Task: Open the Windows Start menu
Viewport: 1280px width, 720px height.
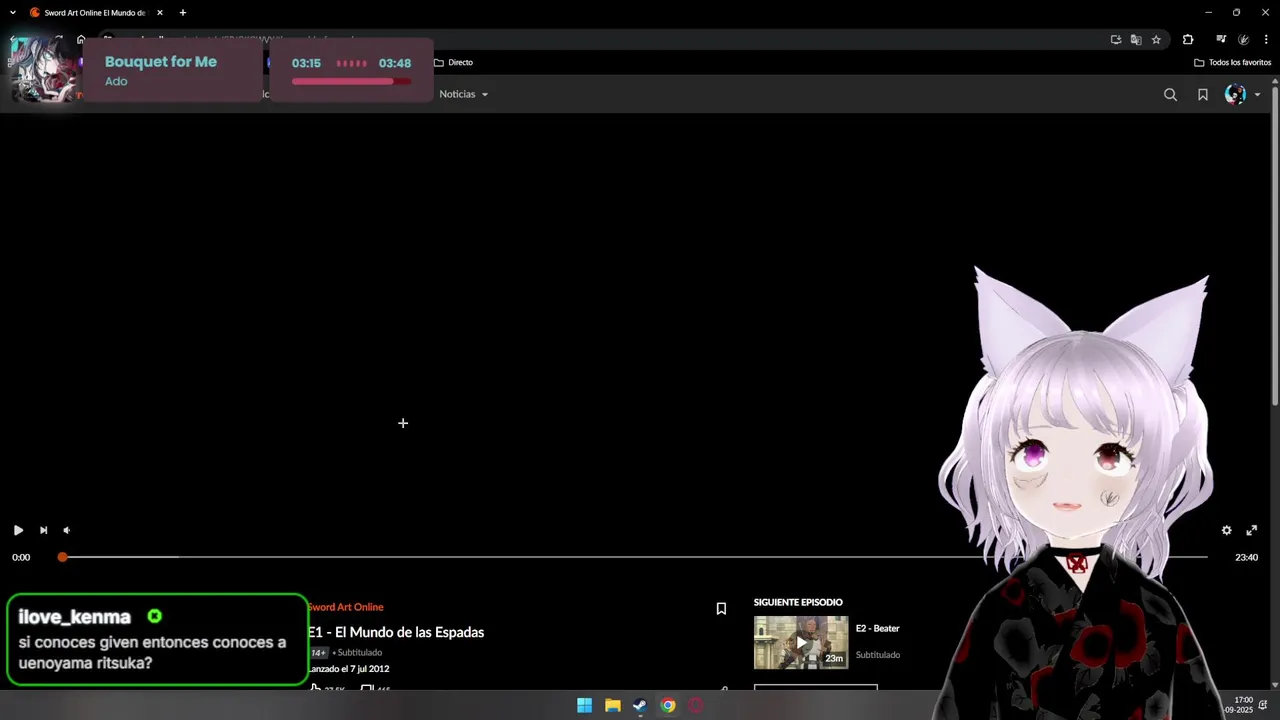Action: coord(585,706)
